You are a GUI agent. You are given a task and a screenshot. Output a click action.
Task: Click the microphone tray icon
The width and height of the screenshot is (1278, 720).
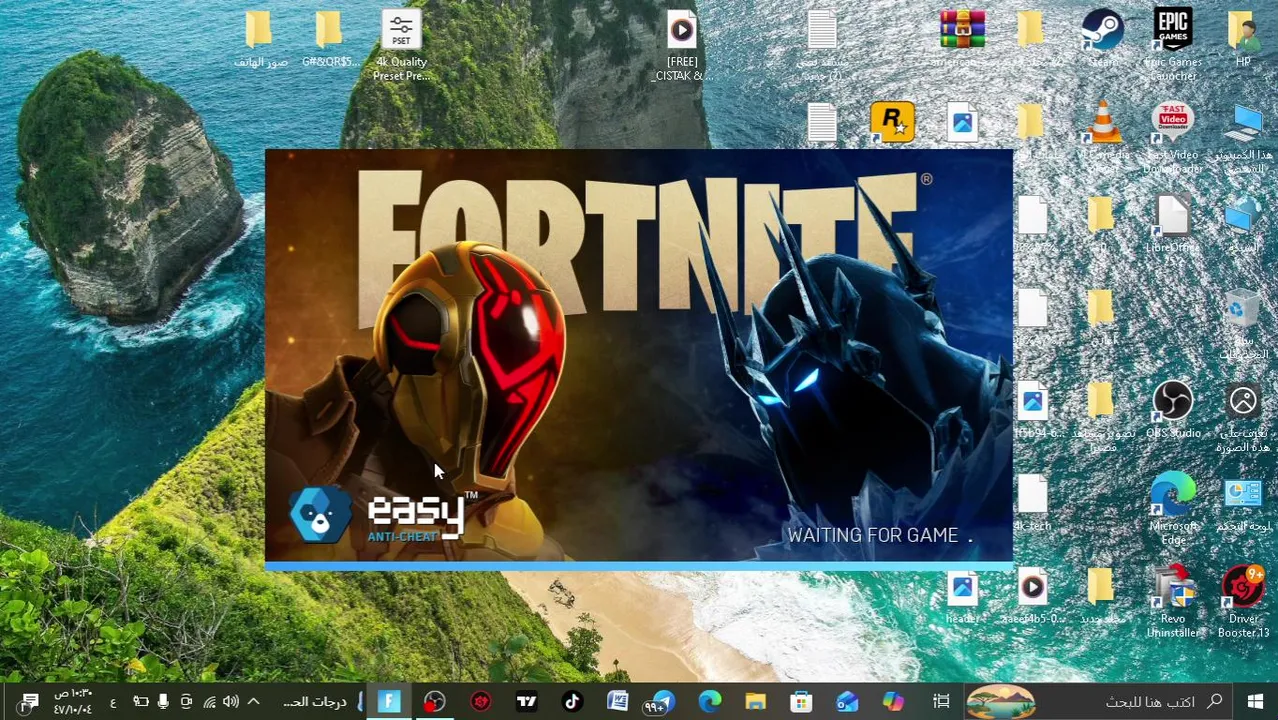coord(163,702)
